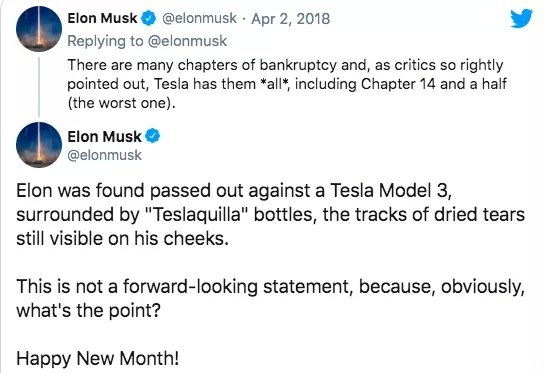
Task: Click the thread line connecting the tweets
Action: click(39, 87)
